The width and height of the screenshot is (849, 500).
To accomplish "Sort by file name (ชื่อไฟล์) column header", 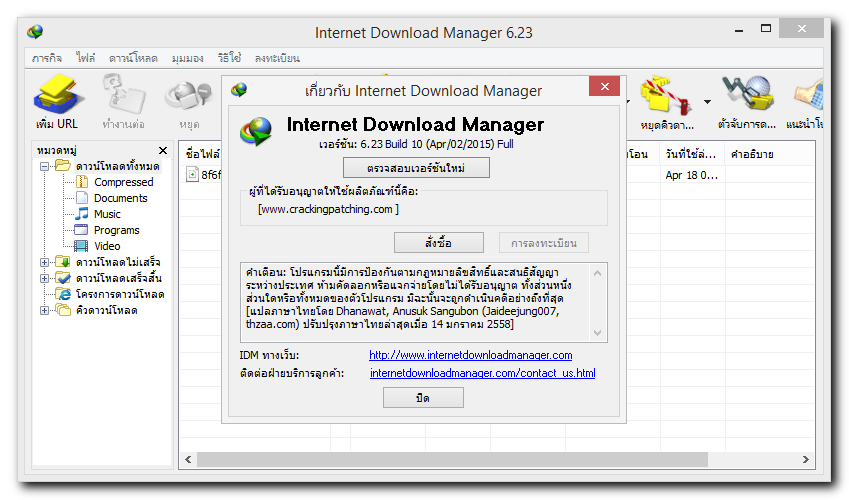I will pos(201,154).
